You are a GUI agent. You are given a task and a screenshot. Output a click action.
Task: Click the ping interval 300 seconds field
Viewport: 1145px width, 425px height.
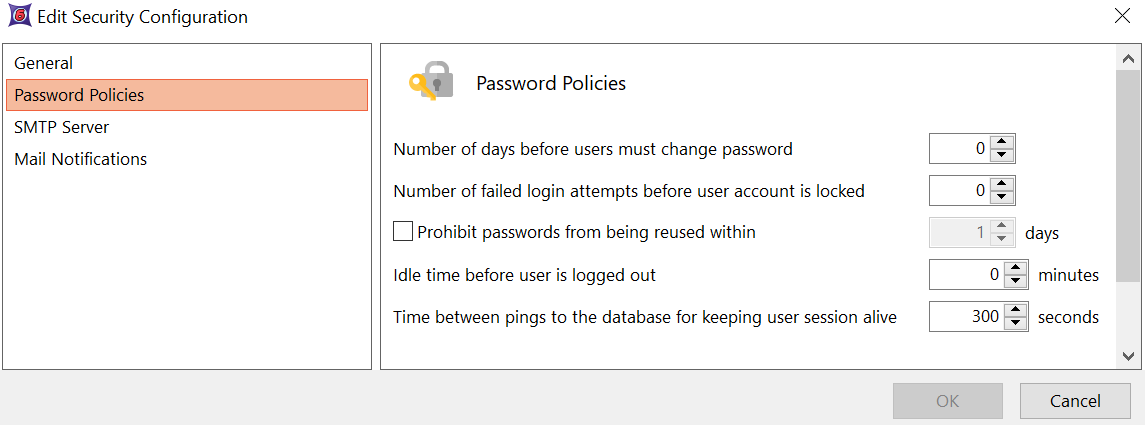coord(966,317)
